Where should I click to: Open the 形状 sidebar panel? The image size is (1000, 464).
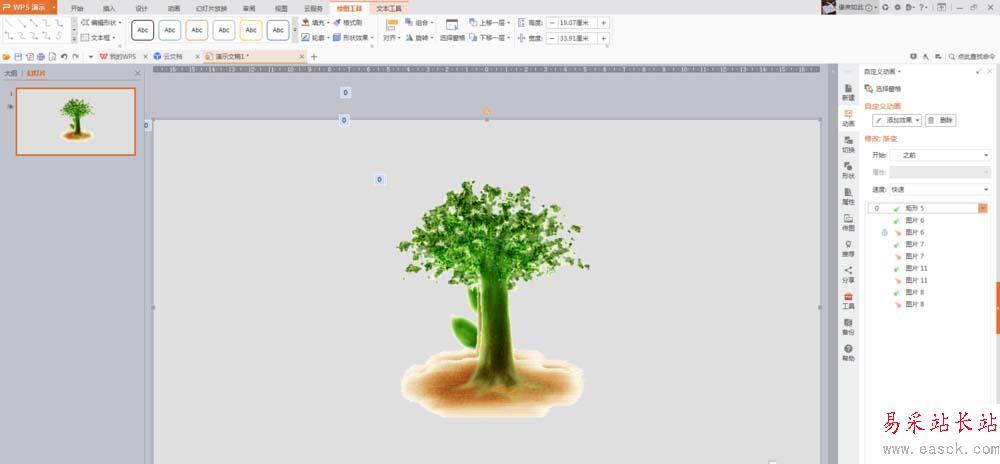tap(848, 171)
